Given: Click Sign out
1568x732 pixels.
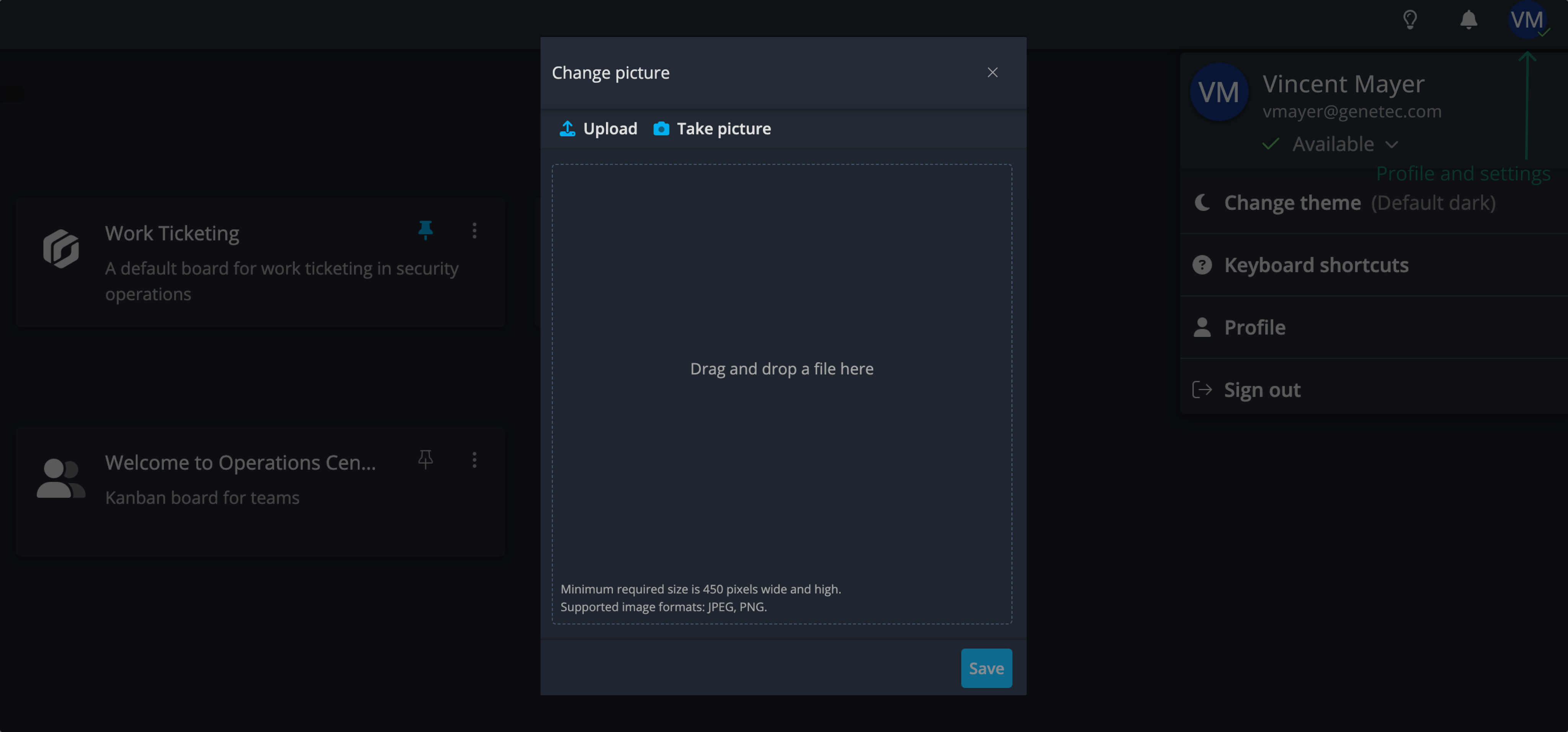Looking at the screenshot, I should pyautogui.click(x=1374, y=390).
